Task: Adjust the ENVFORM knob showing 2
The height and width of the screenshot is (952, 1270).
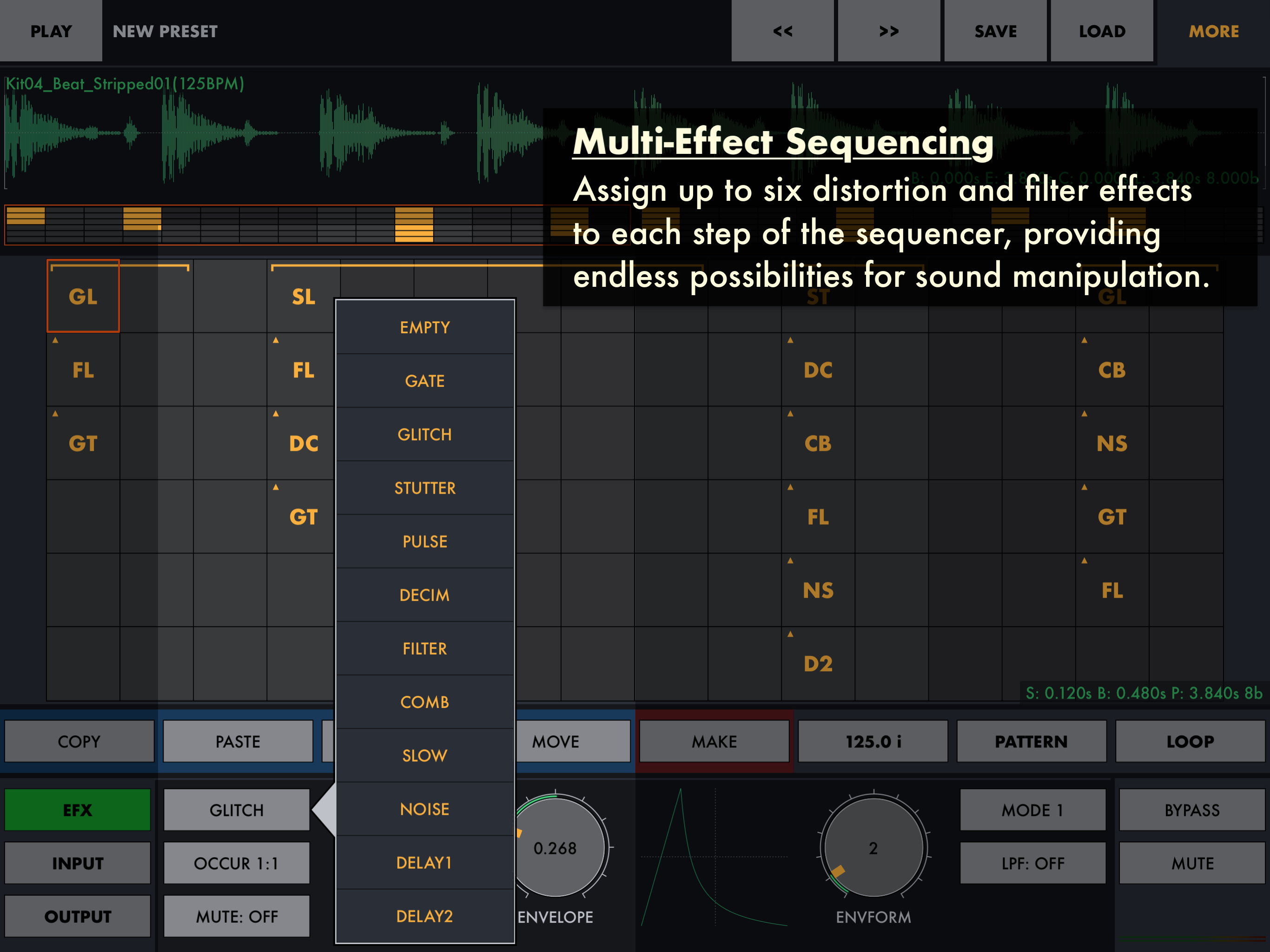Action: click(873, 846)
